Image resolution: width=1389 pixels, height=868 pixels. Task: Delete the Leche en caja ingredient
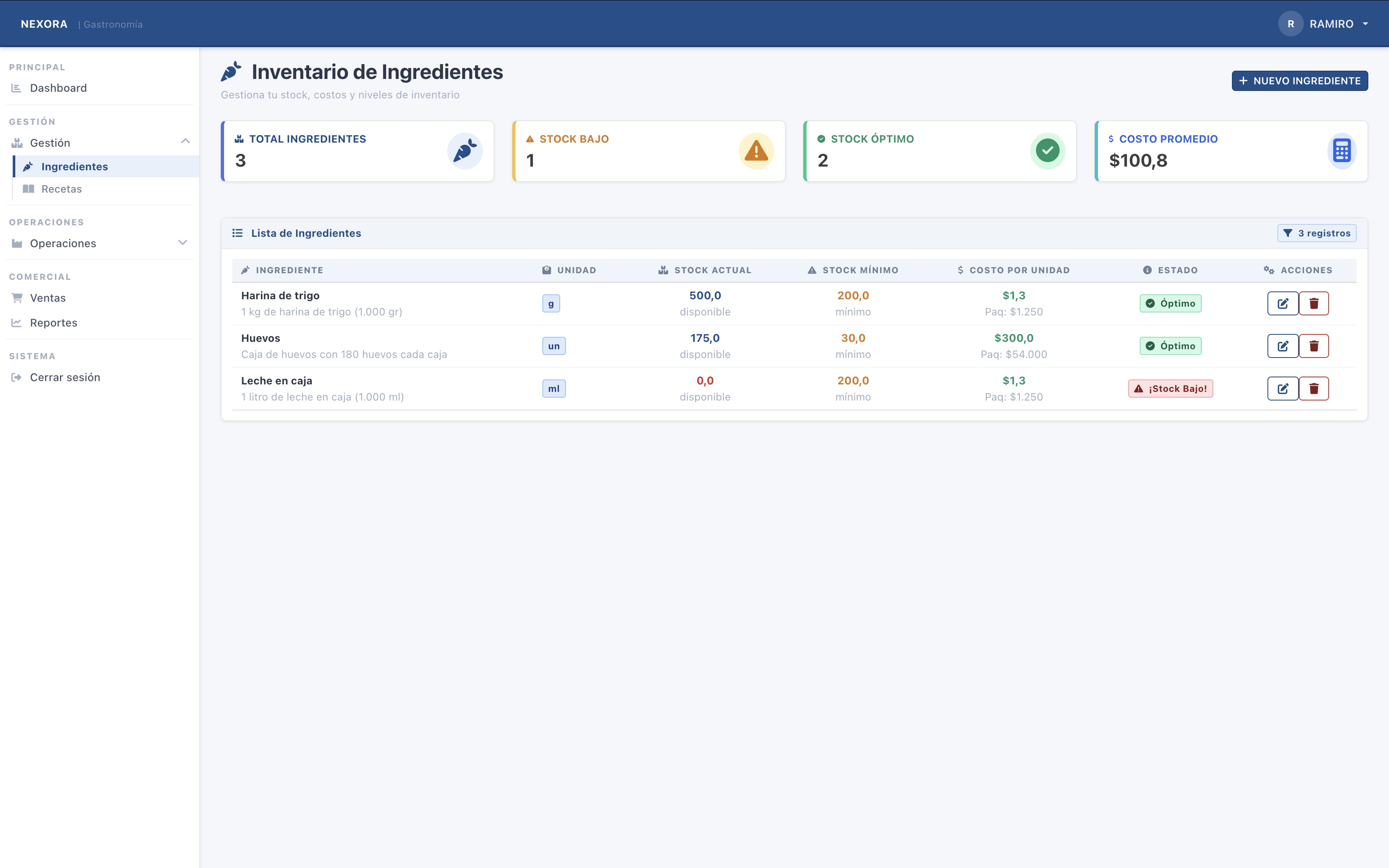tap(1314, 389)
